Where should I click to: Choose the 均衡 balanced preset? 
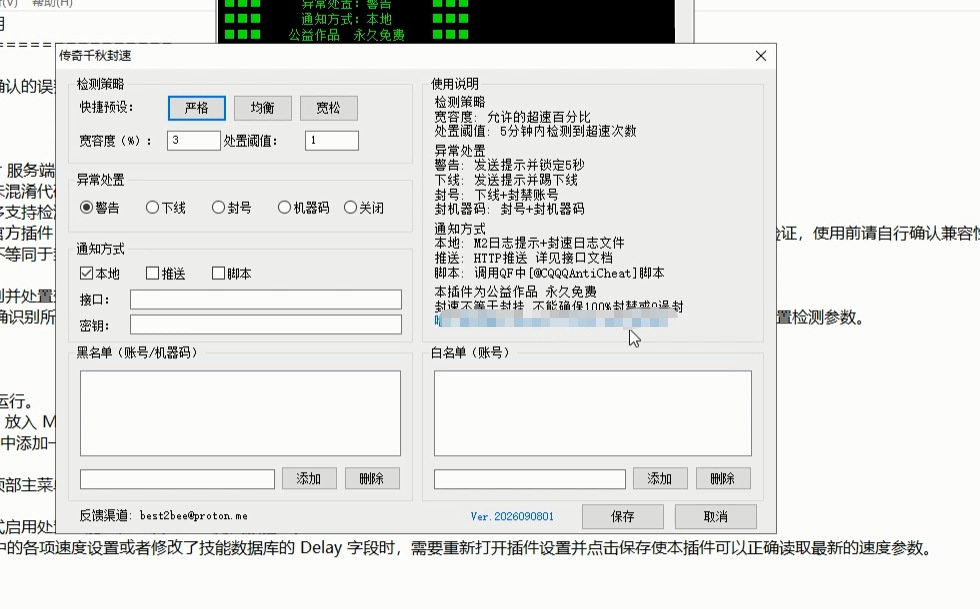(262, 108)
